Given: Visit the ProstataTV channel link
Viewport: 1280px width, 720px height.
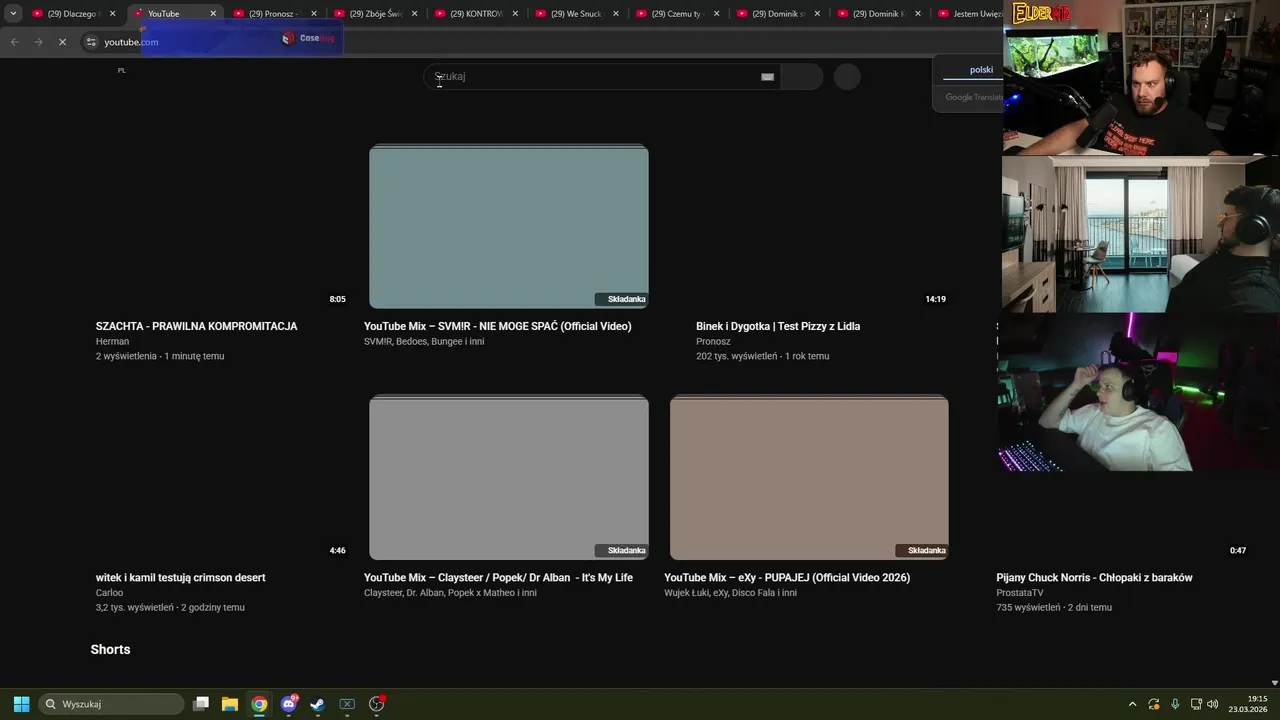Looking at the screenshot, I should pos(1019,592).
